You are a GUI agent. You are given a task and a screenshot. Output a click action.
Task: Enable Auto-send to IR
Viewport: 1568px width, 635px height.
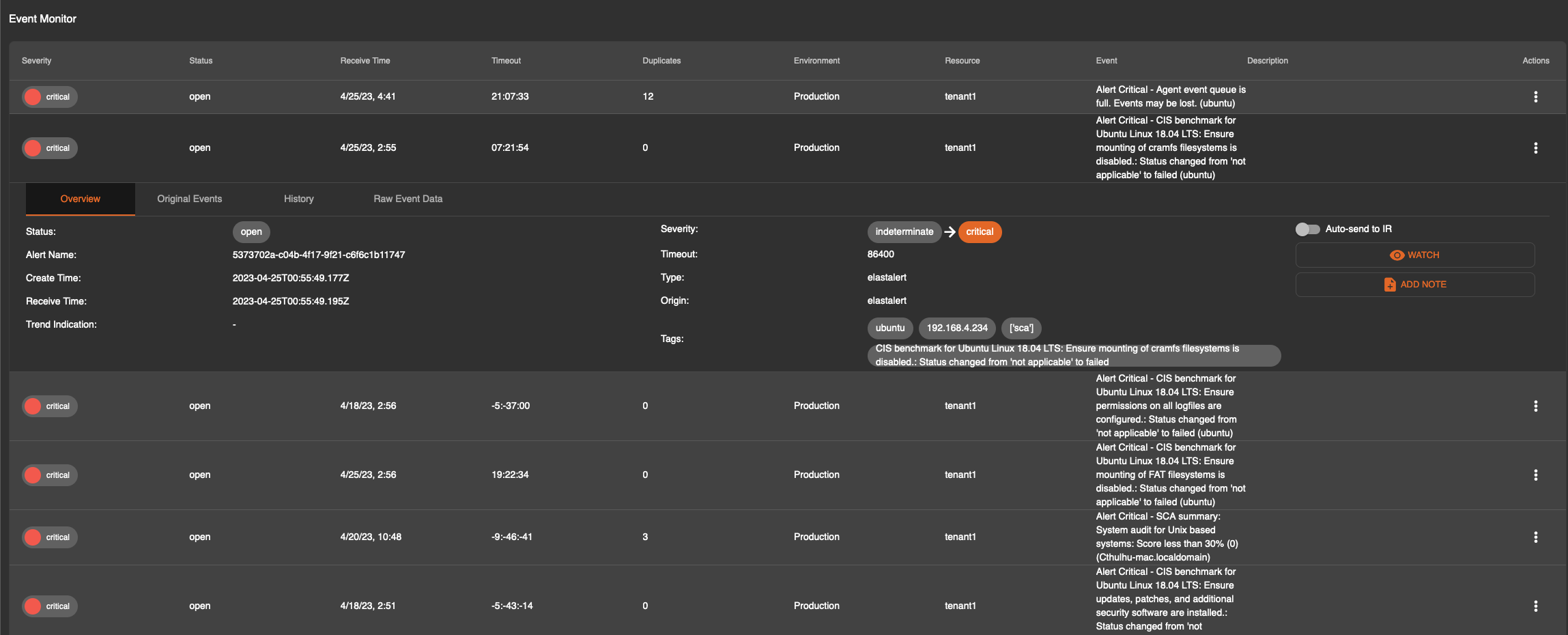1306,229
